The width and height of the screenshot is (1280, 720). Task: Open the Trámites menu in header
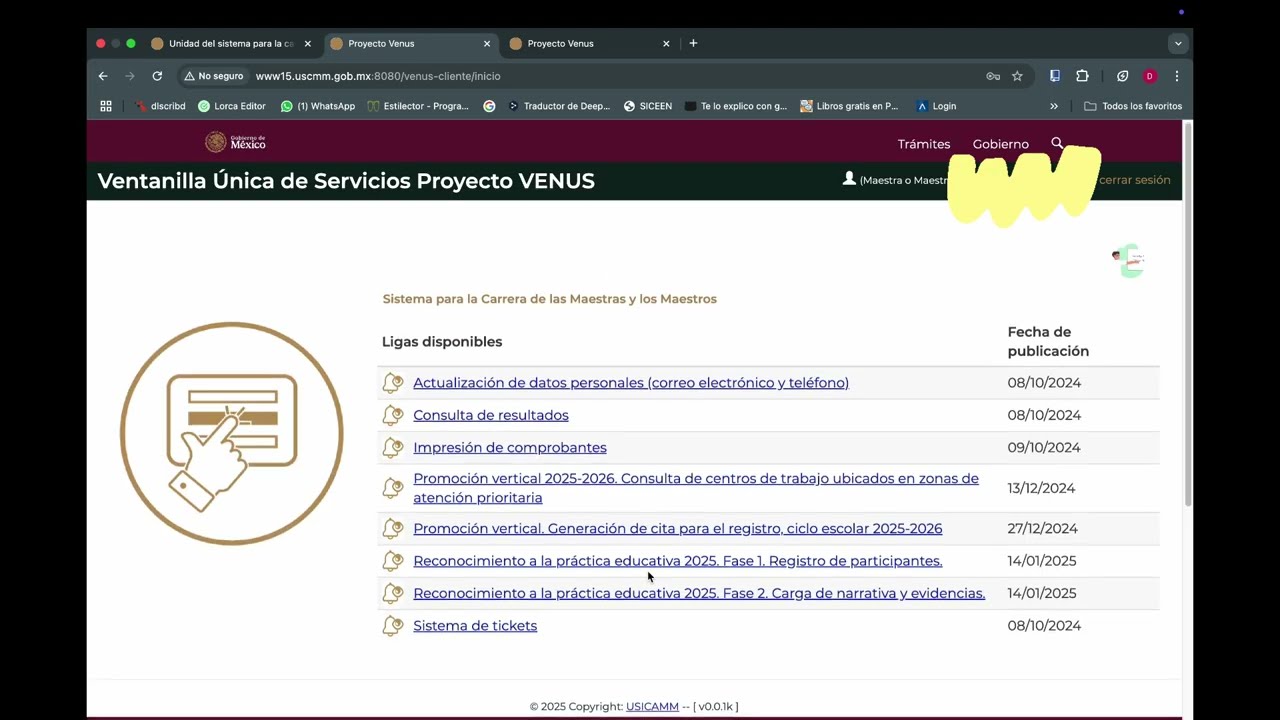924,144
